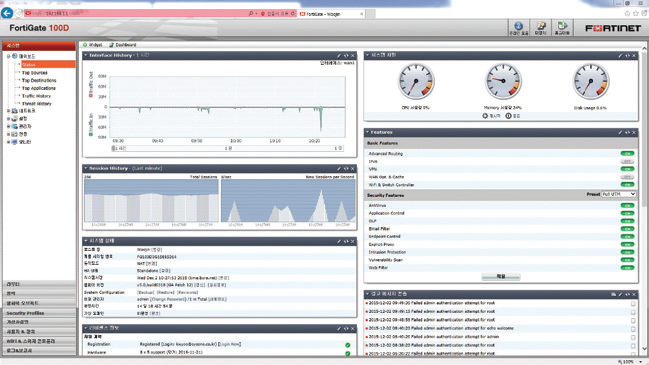Click the Interface History time range slider
This screenshot has width=649, height=365.
coord(227,148)
